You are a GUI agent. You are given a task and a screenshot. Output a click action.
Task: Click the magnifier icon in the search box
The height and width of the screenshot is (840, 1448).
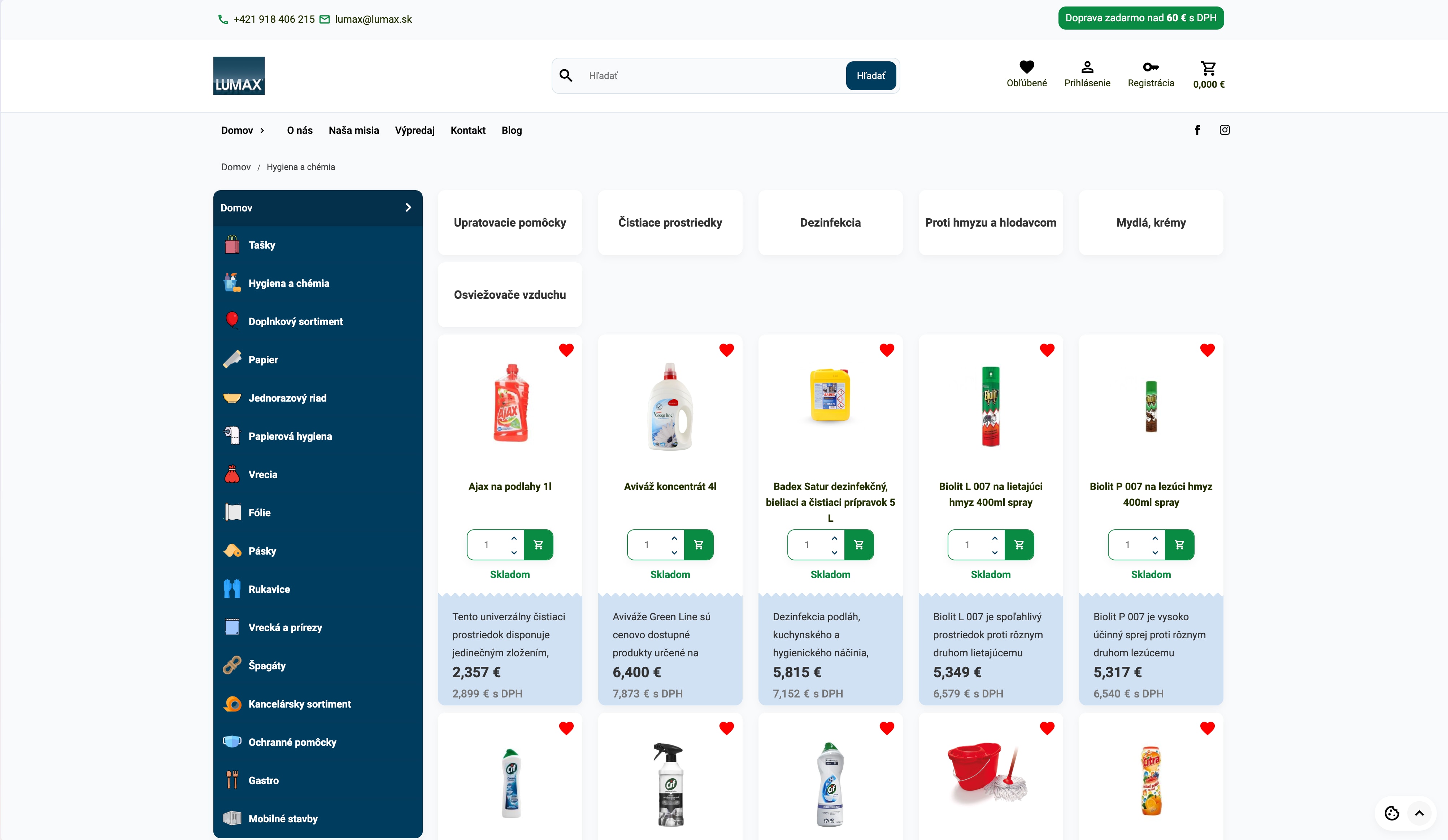pos(565,76)
